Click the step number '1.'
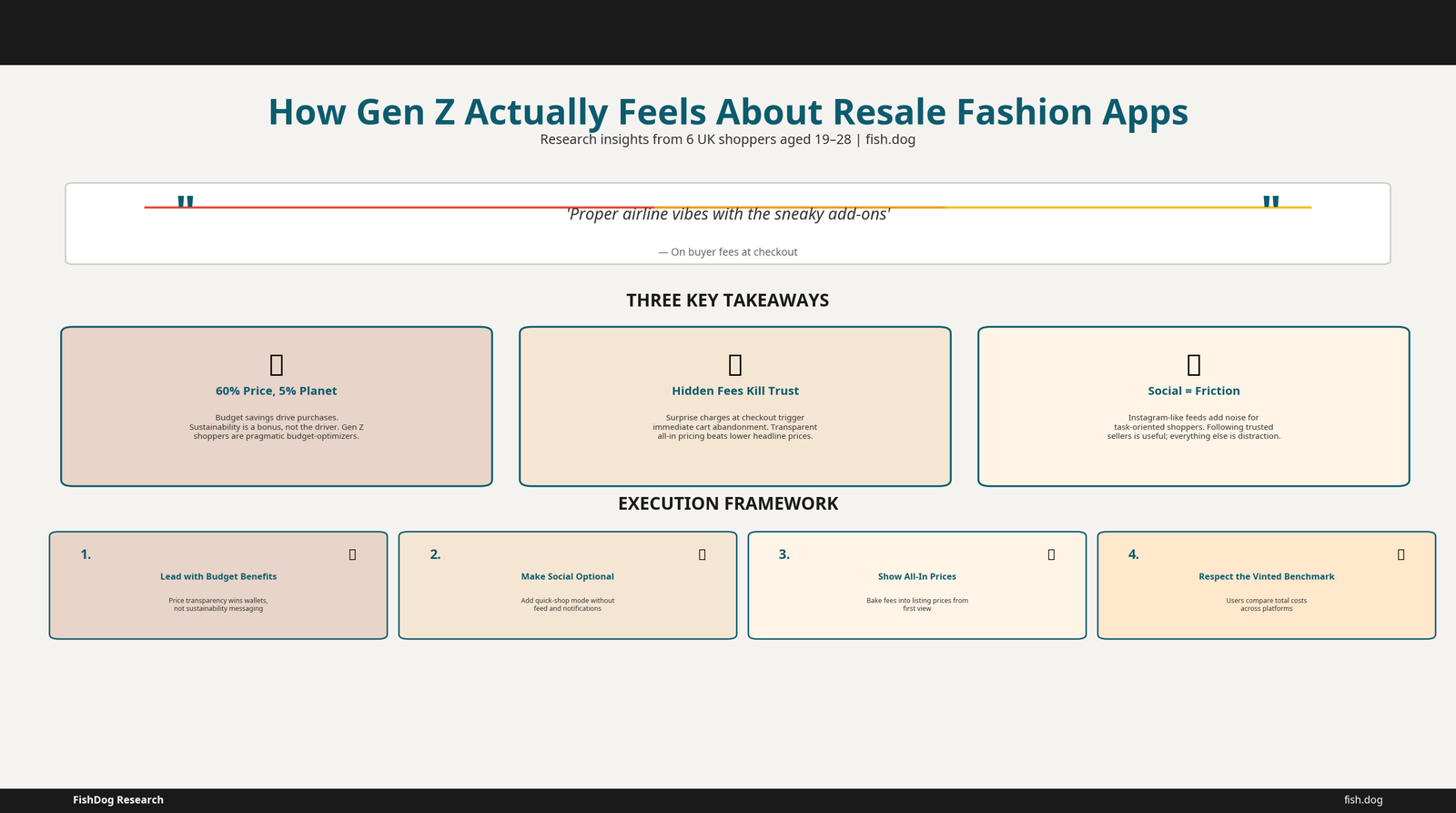This screenshot has width=1456, height=813. pyautogui.click(x=86, y=554)
